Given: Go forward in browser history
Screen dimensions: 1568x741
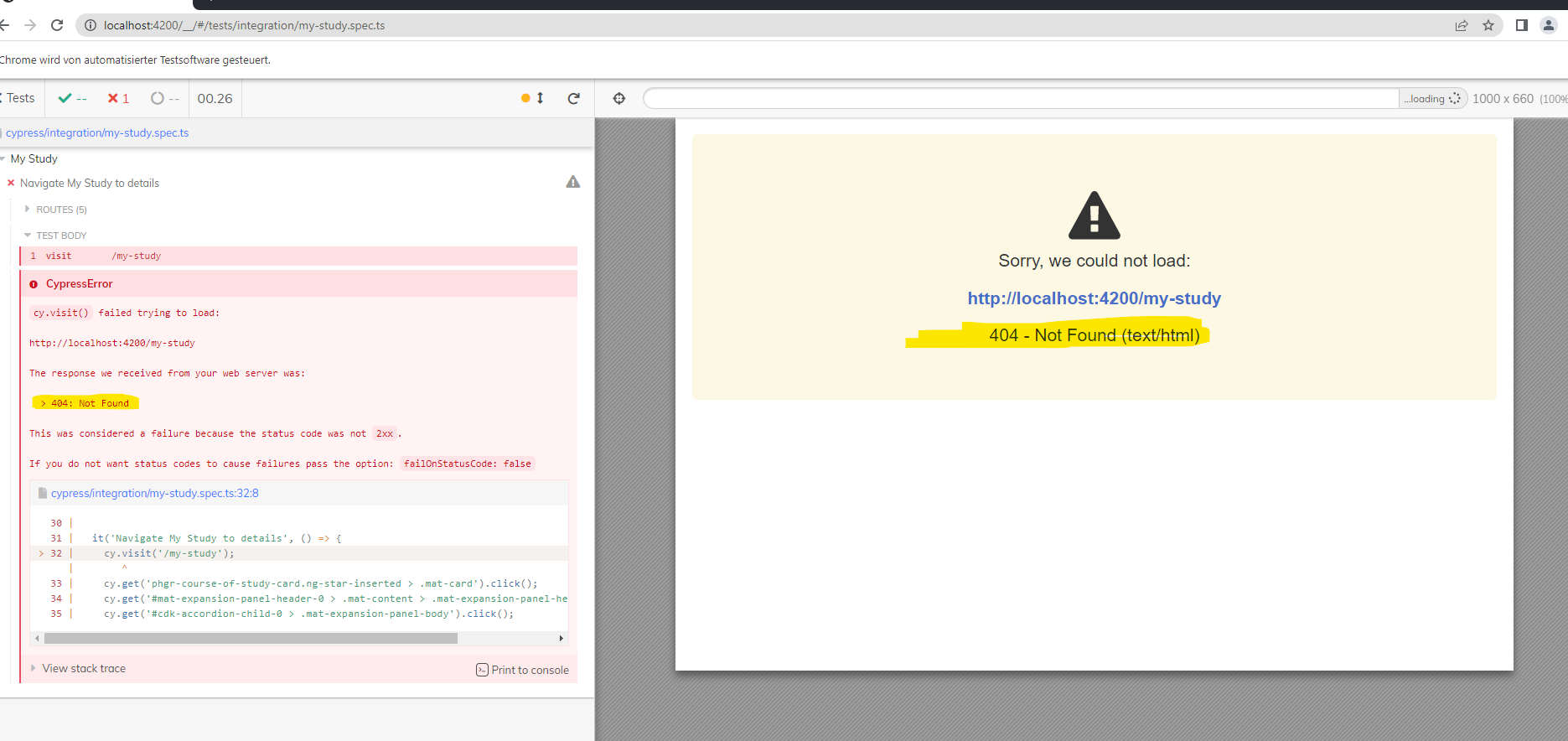Looking at the screenshot, I should pyautogui.click(x=30, y=25).
